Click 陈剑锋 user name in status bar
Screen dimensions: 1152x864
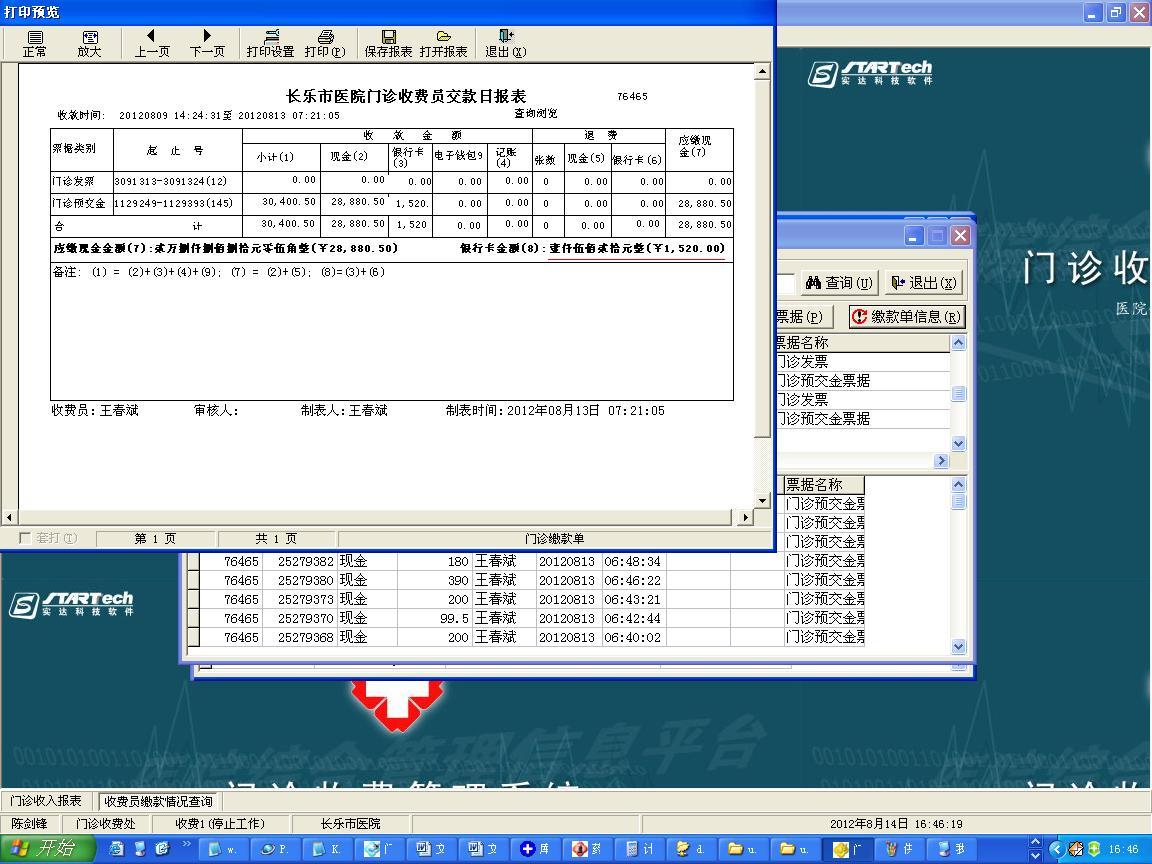pyautogui.click(x=29, y=824)
